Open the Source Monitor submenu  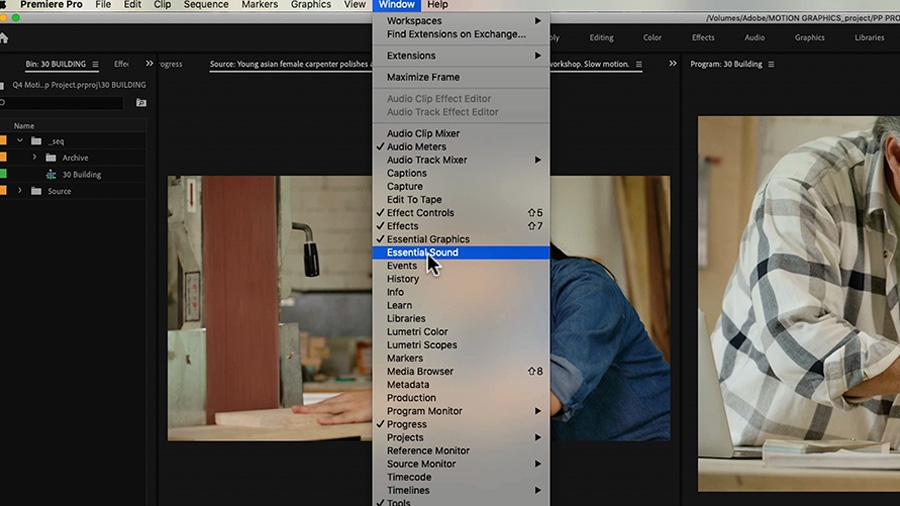point(461,464)
